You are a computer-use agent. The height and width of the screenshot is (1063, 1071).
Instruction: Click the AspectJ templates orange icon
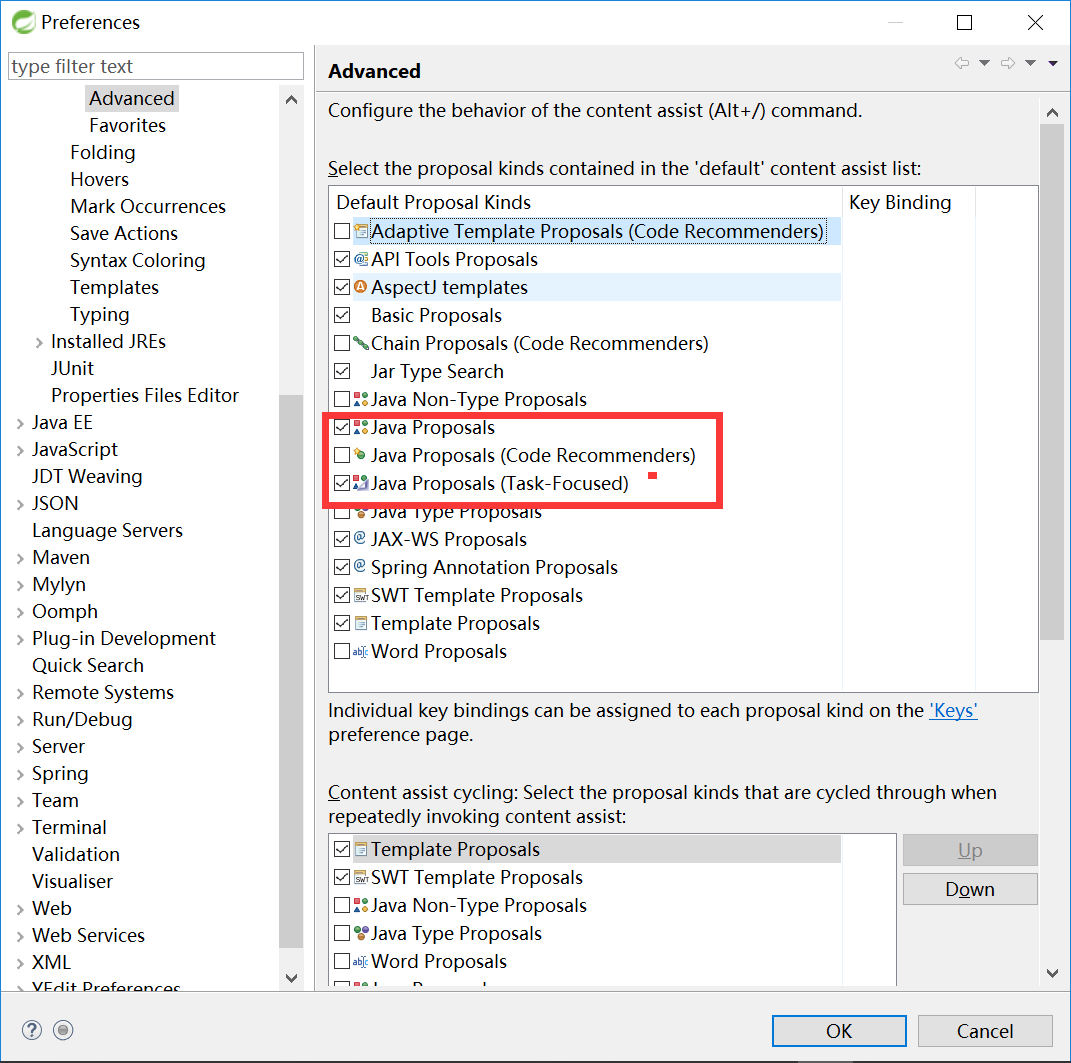click(x=361, y=287)
